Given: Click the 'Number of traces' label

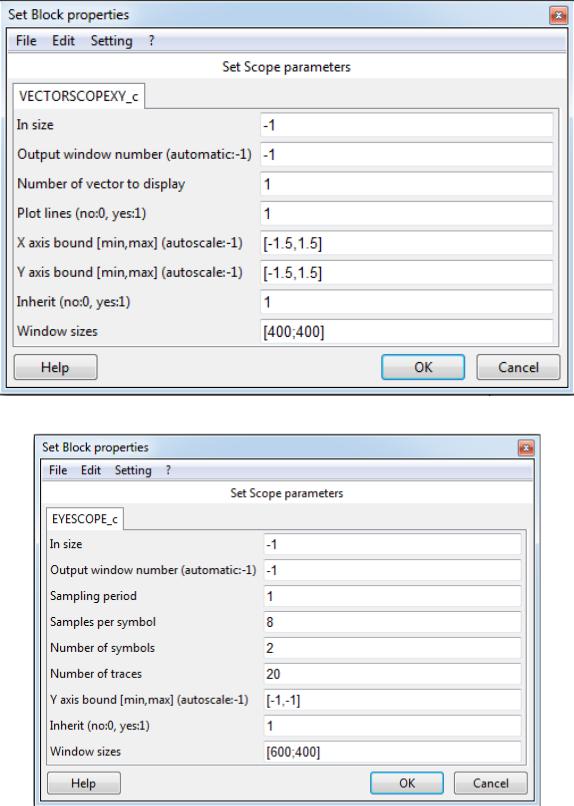Looking at the screenshot, I should point(96,674).
